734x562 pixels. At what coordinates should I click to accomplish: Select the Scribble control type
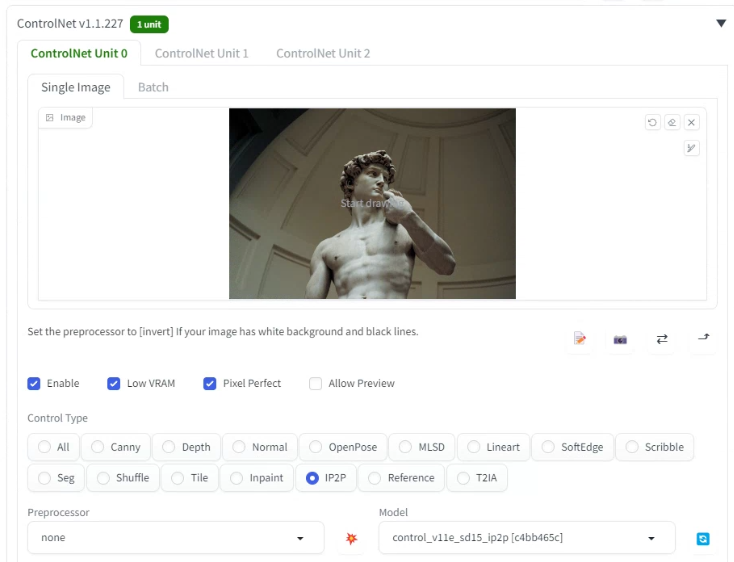click(654, 447)
